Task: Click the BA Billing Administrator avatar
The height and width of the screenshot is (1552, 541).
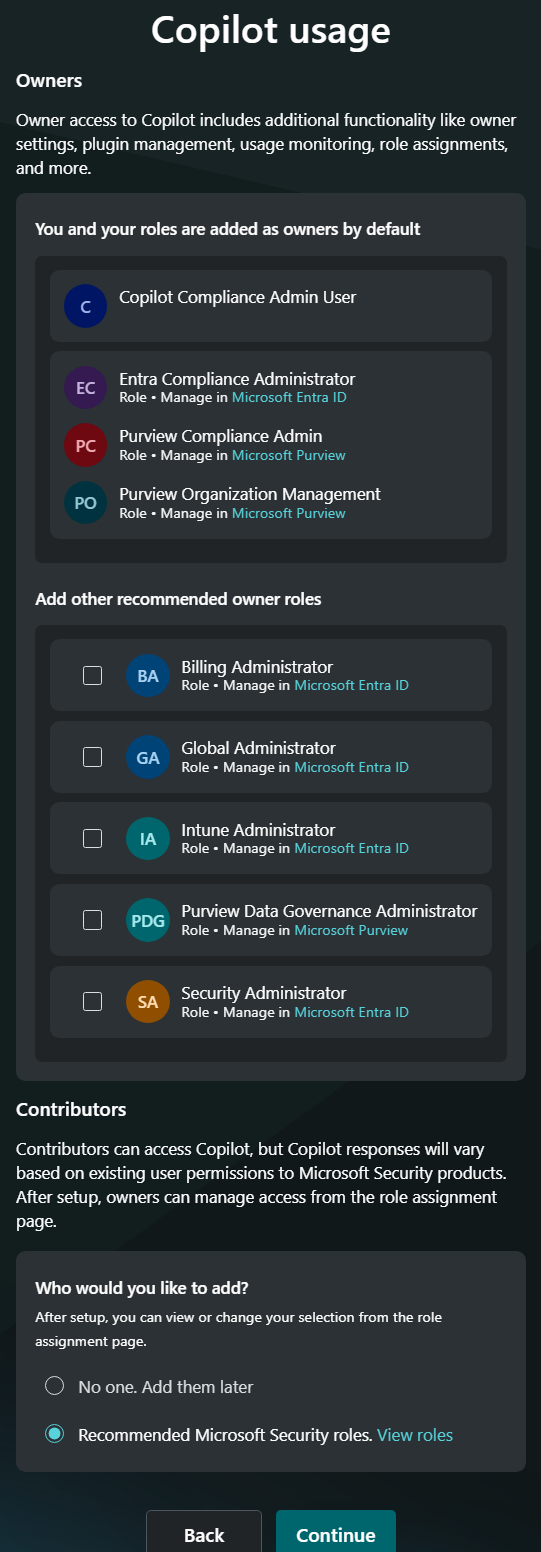Action: (148, 676)
